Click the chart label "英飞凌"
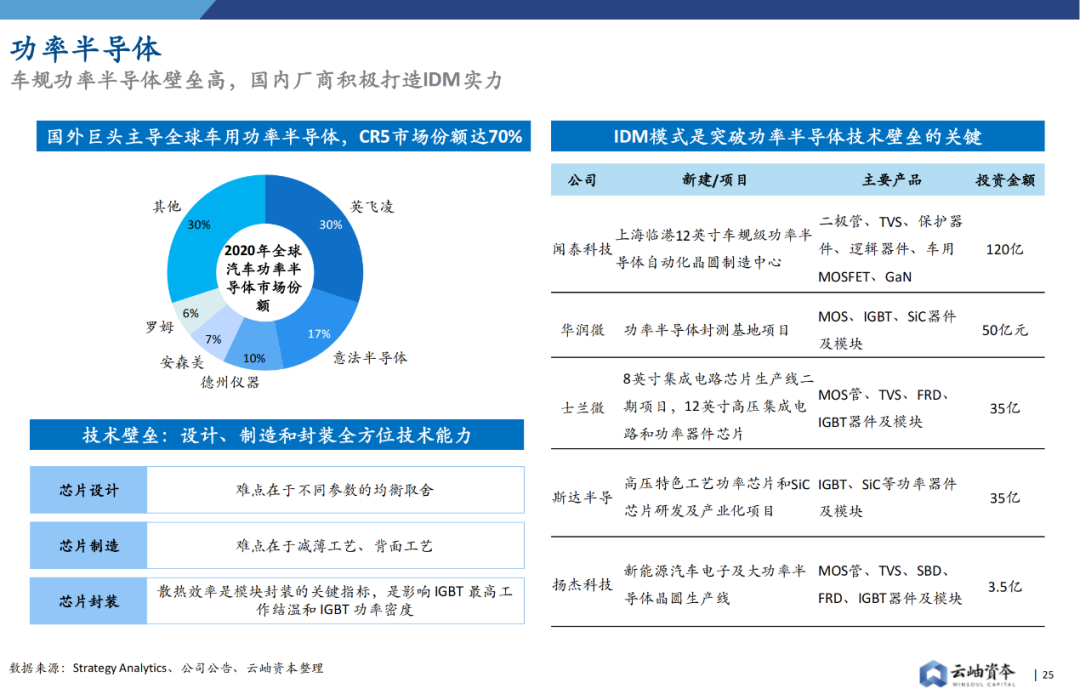1080x694 pixels. tap(372, 207)
